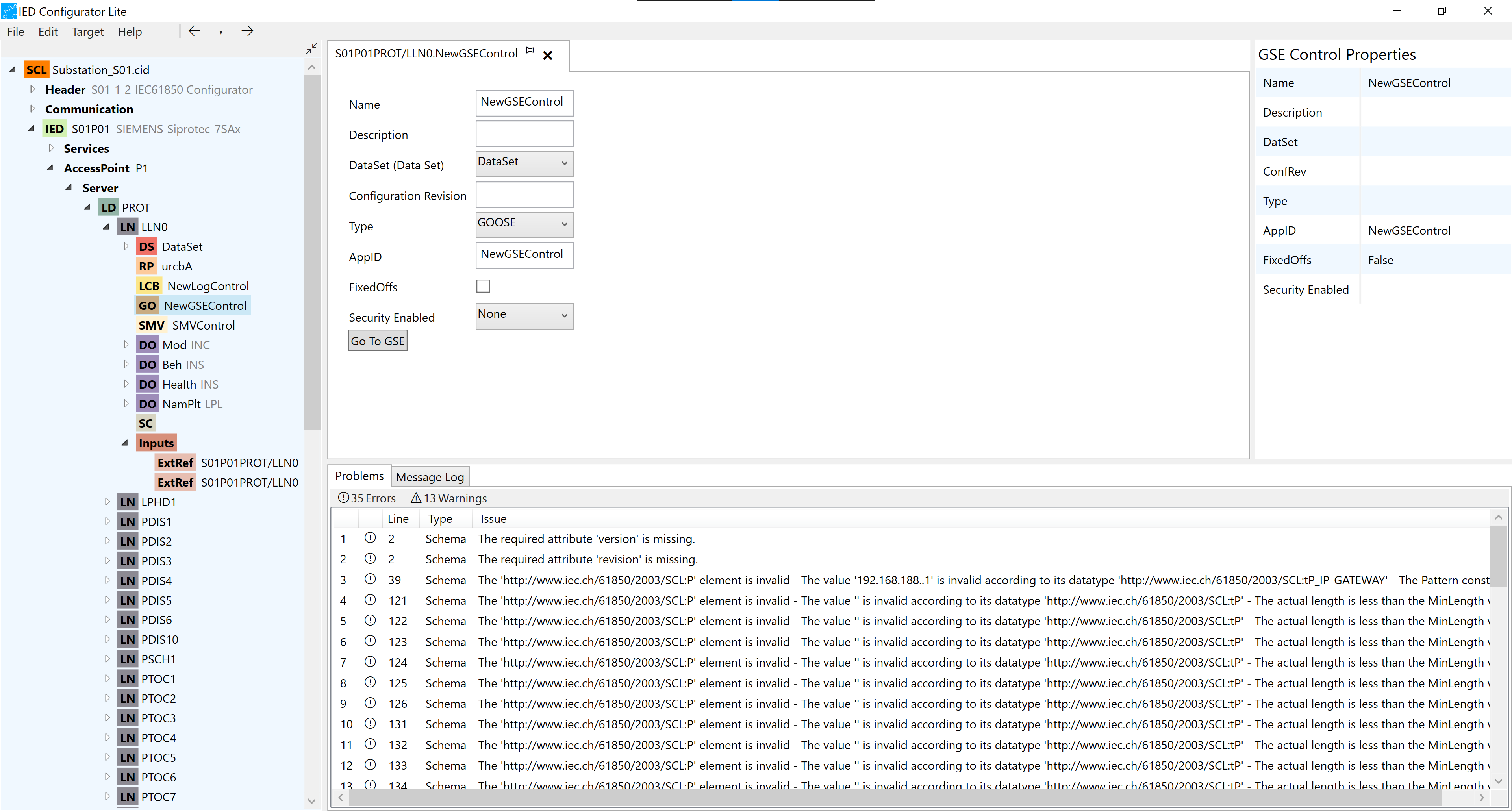This screenshot has width=1512, height=811.
Task: Click the Go To GSE button
Action: click(378, 341)
